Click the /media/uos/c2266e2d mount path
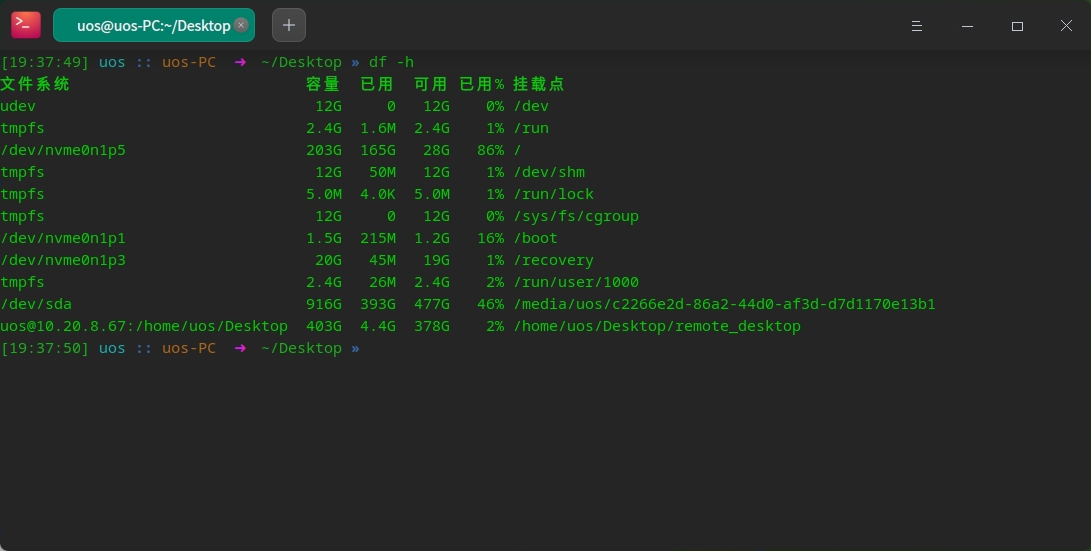Viewport: 1091px width, 551px height. point(724,304)
